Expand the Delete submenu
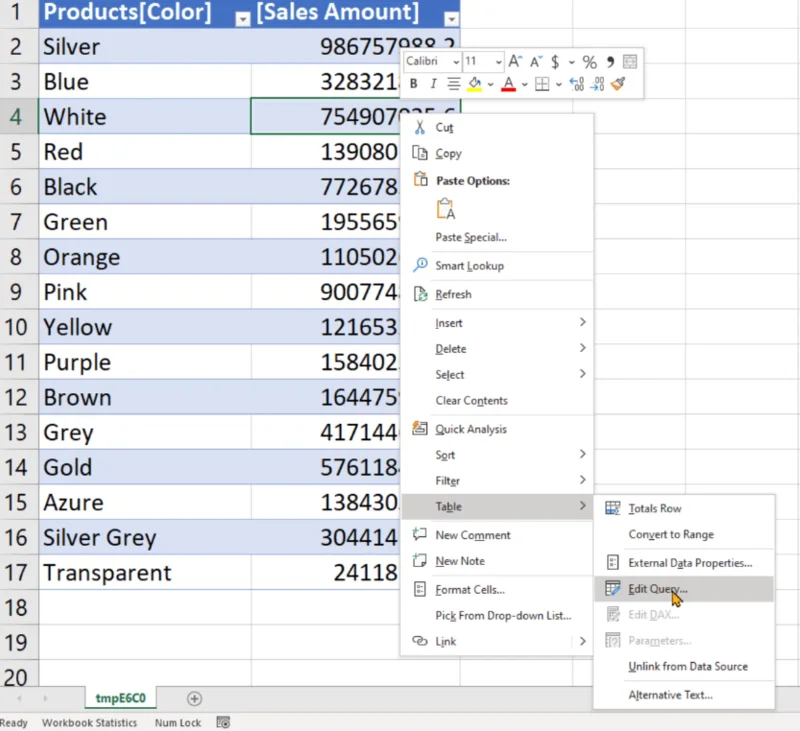The width and height of the screenshot is (800, 731). [497, 349]
